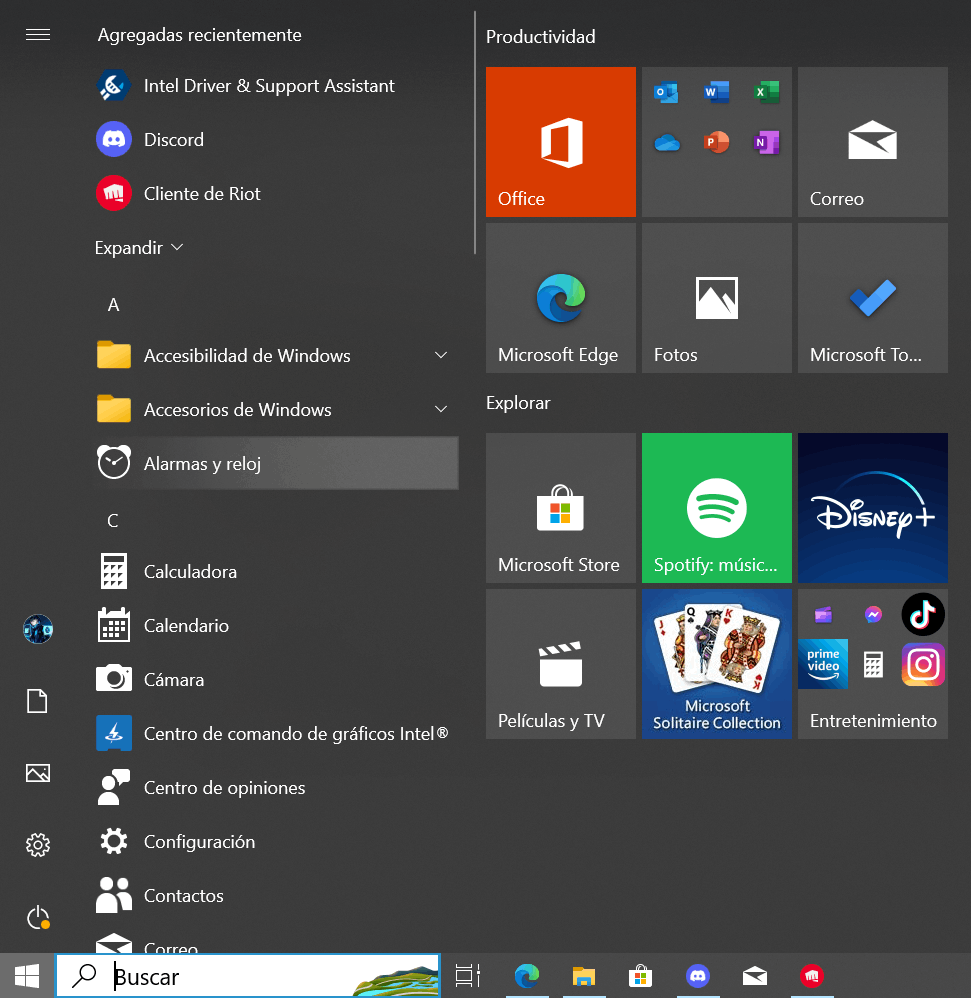Image resolution: width=971 pixels, height=998 pixels.
Task: Open Microsoft Edge tile
Action: click(x=561, y=298)
